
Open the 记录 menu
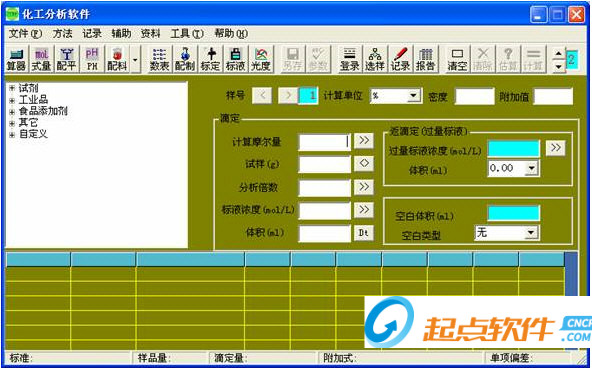pyautogui.click(x=92, y=34)
